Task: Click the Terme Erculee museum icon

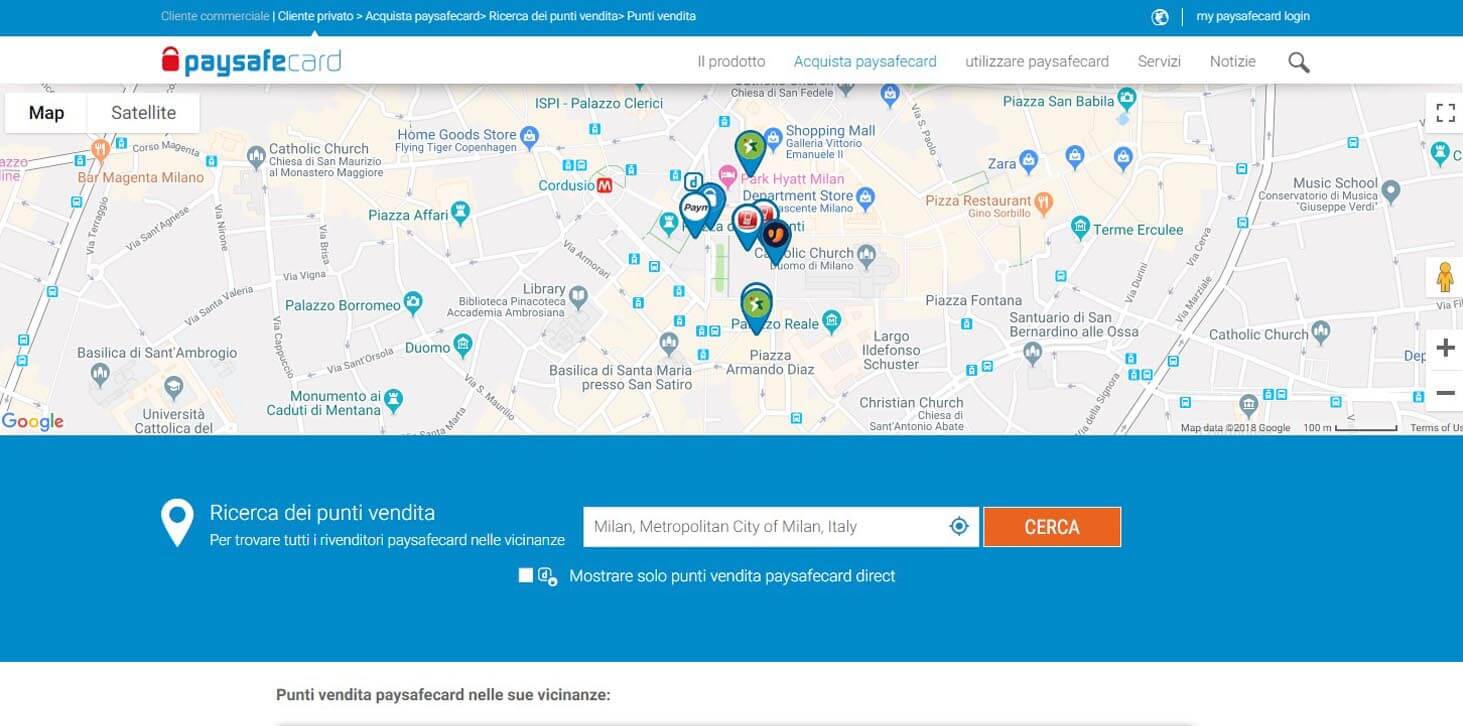Action: 1080,228
